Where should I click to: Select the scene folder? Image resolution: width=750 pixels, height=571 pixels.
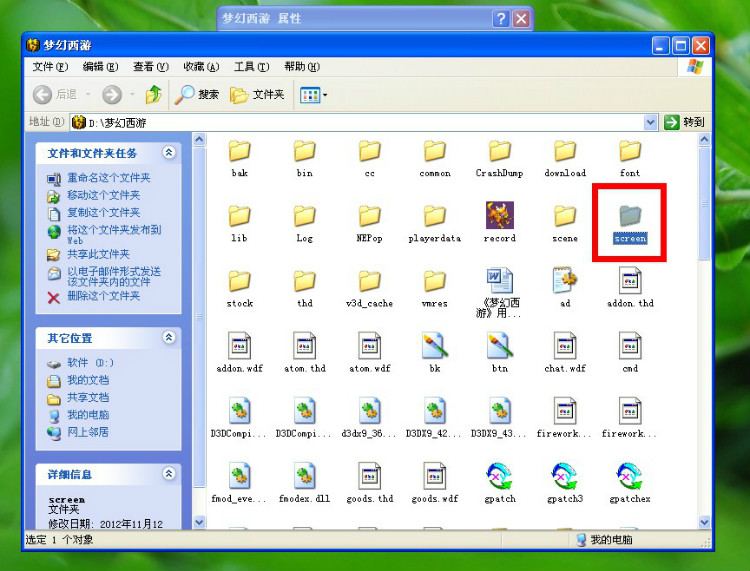coord(565,223)
